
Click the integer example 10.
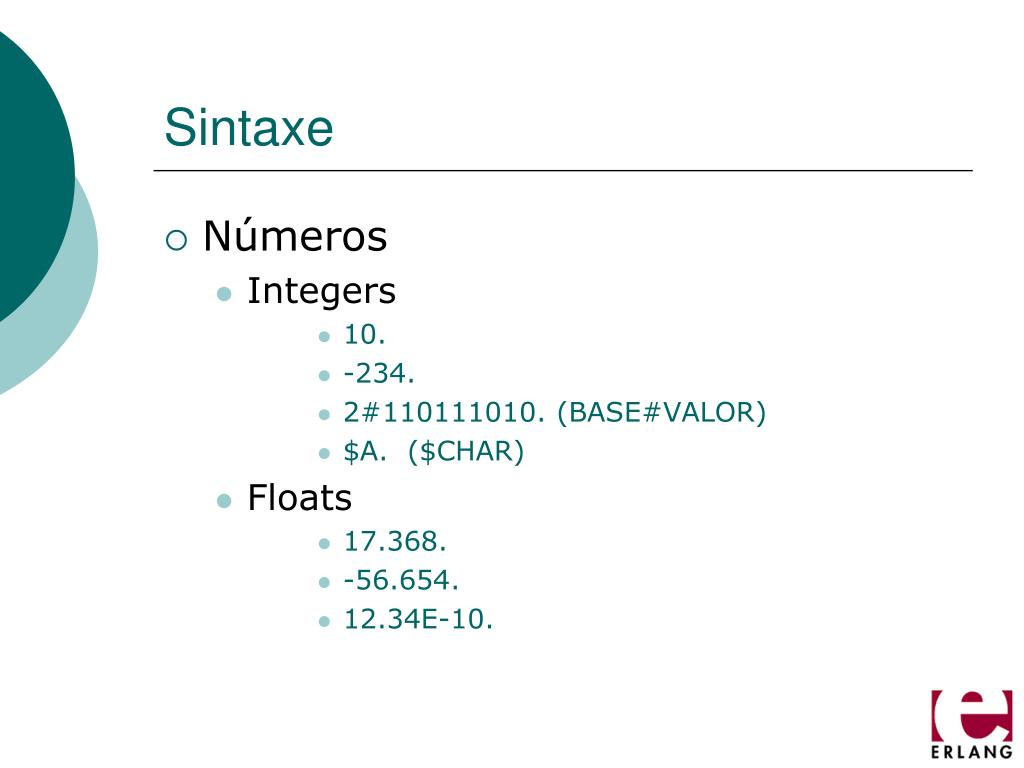[x=364, y=334]
